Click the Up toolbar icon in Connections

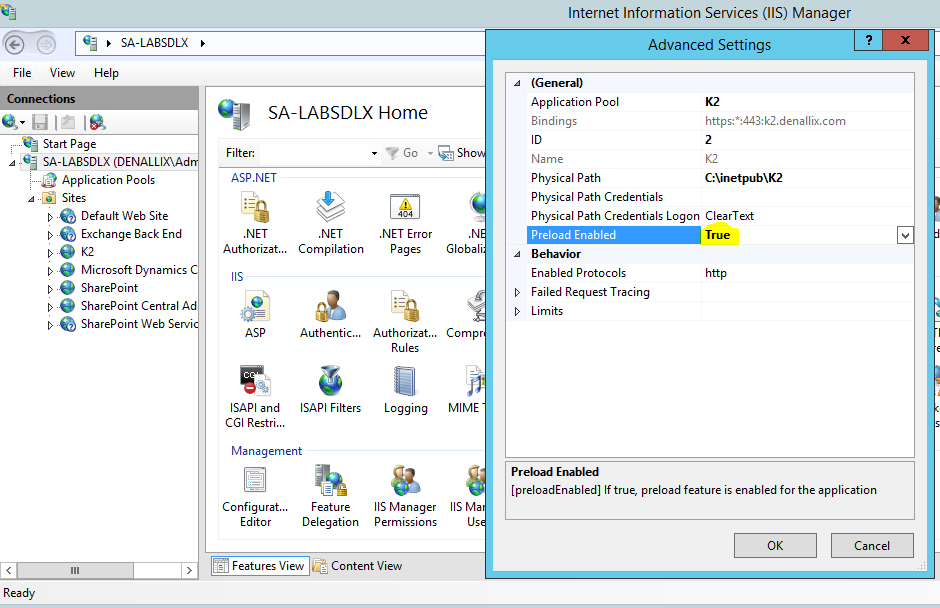pyautogui.click(x=68, y=122)
